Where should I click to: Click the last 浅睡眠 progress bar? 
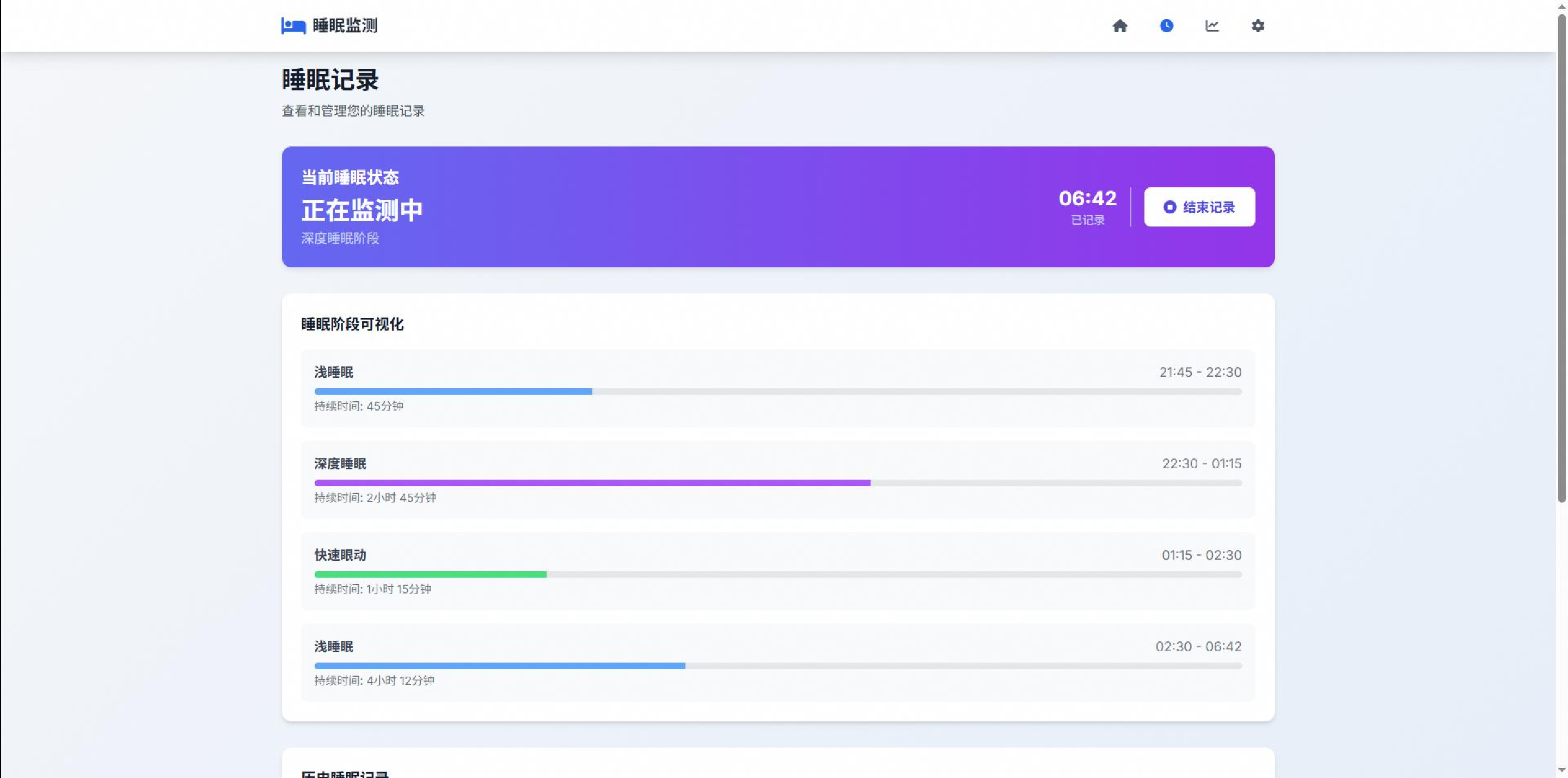coord(499,665)
